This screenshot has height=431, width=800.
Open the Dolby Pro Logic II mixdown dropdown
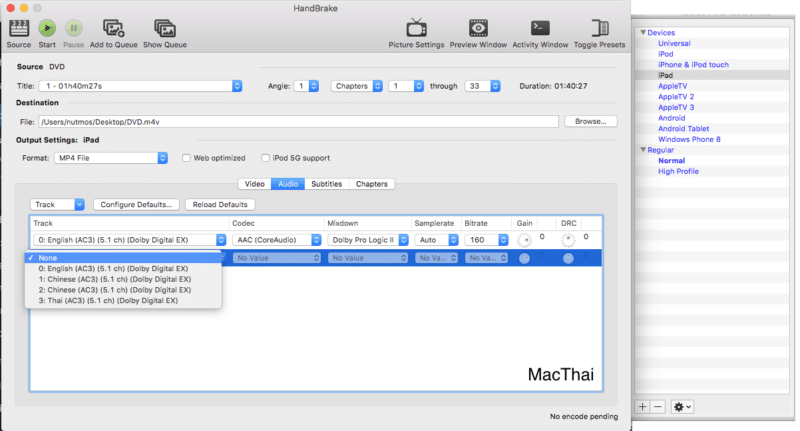pyautogui.click(x=368, y=240)
